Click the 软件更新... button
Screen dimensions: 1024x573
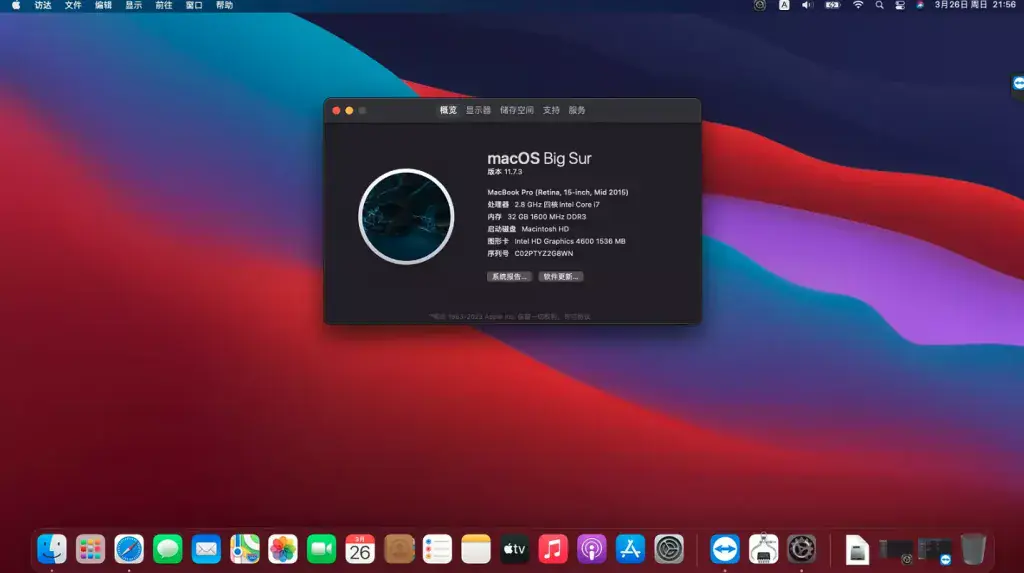click(561, 277)
